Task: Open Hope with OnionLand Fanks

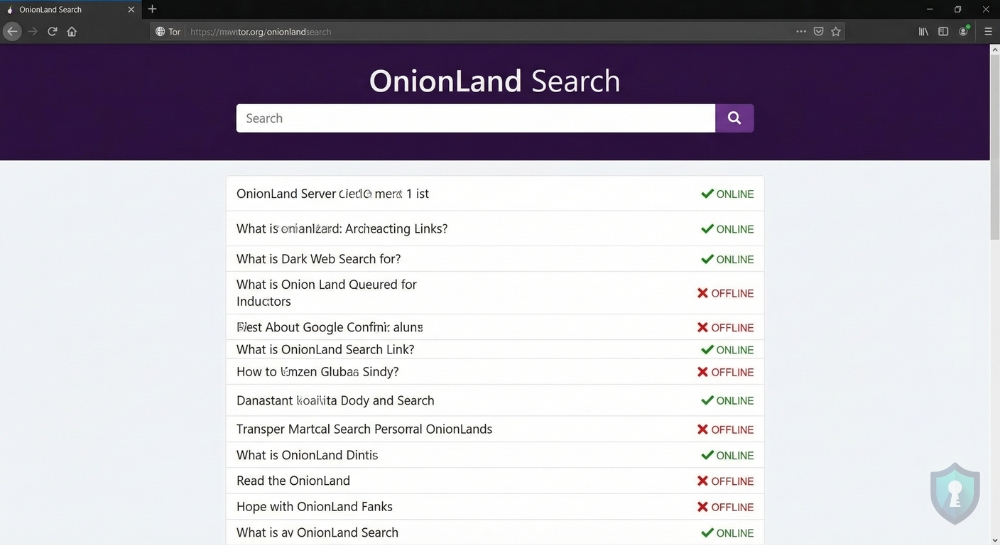Action: (x=314, y=507)
